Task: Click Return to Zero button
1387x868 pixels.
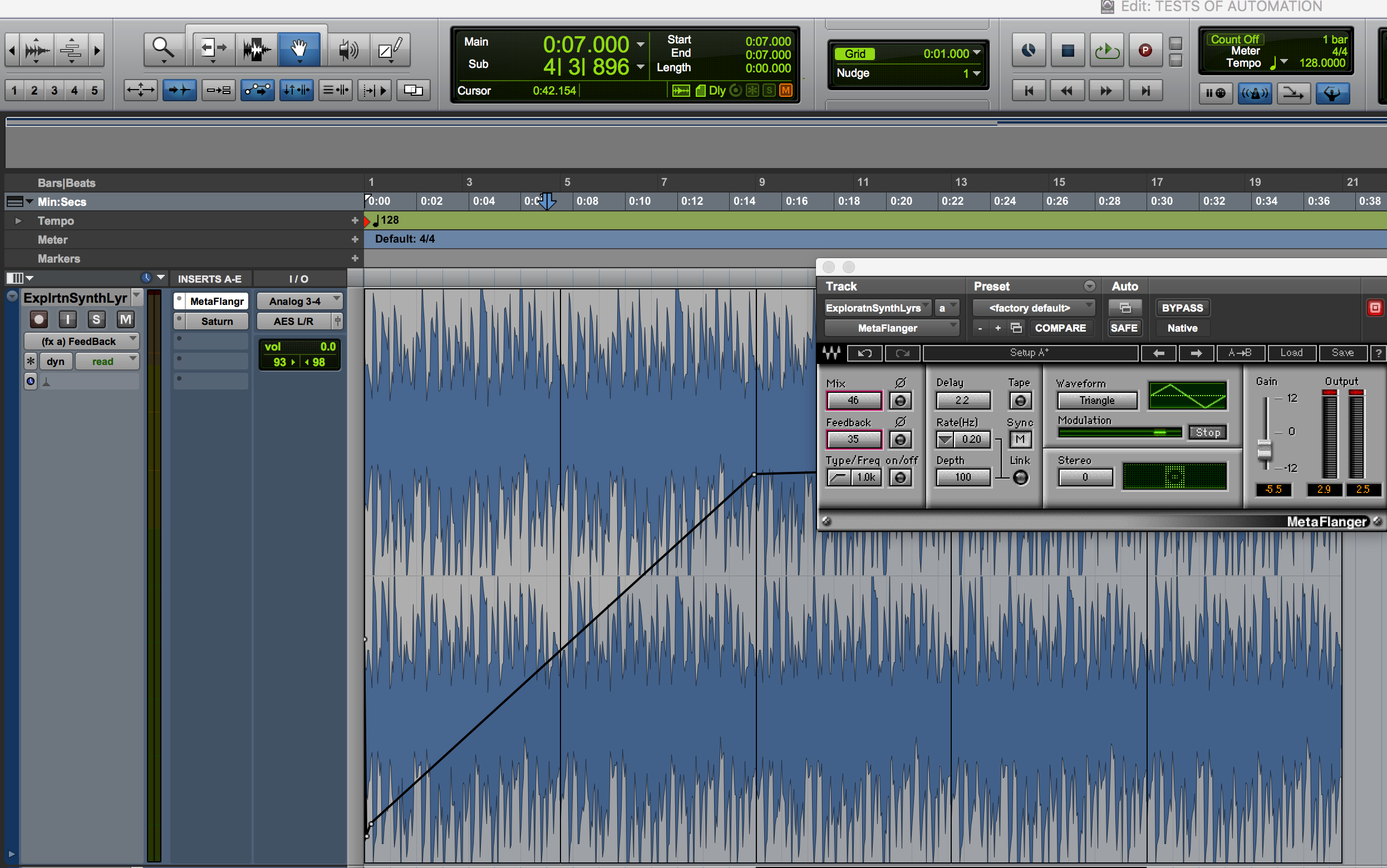Action: coord(1029,91)
